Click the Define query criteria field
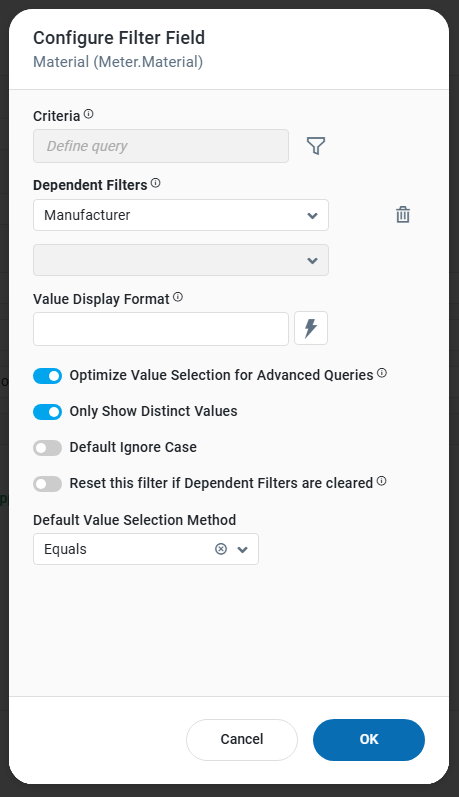The height and width of the screenshot is (797, 459). pyautogui.click(x=161, y=146)
